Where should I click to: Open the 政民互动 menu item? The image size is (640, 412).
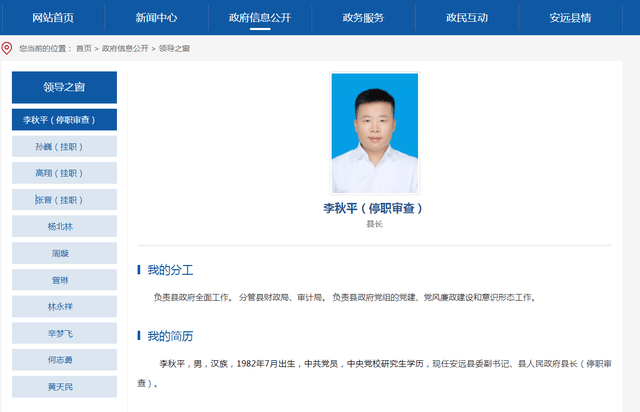(x=467, y=18)
